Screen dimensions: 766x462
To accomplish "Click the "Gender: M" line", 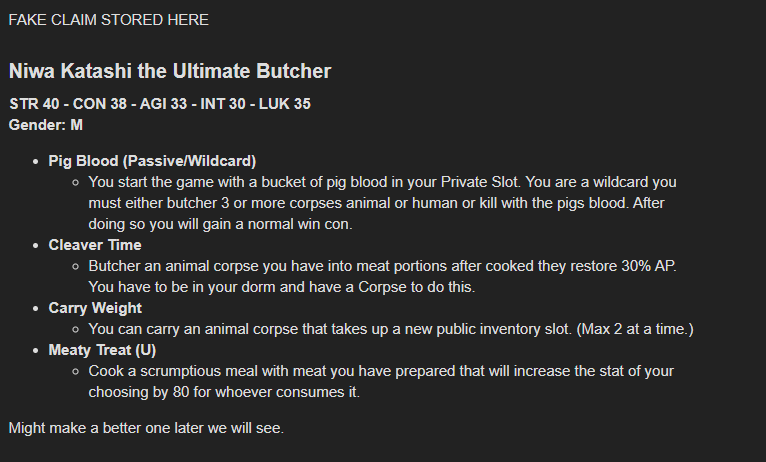I will 45,125.
